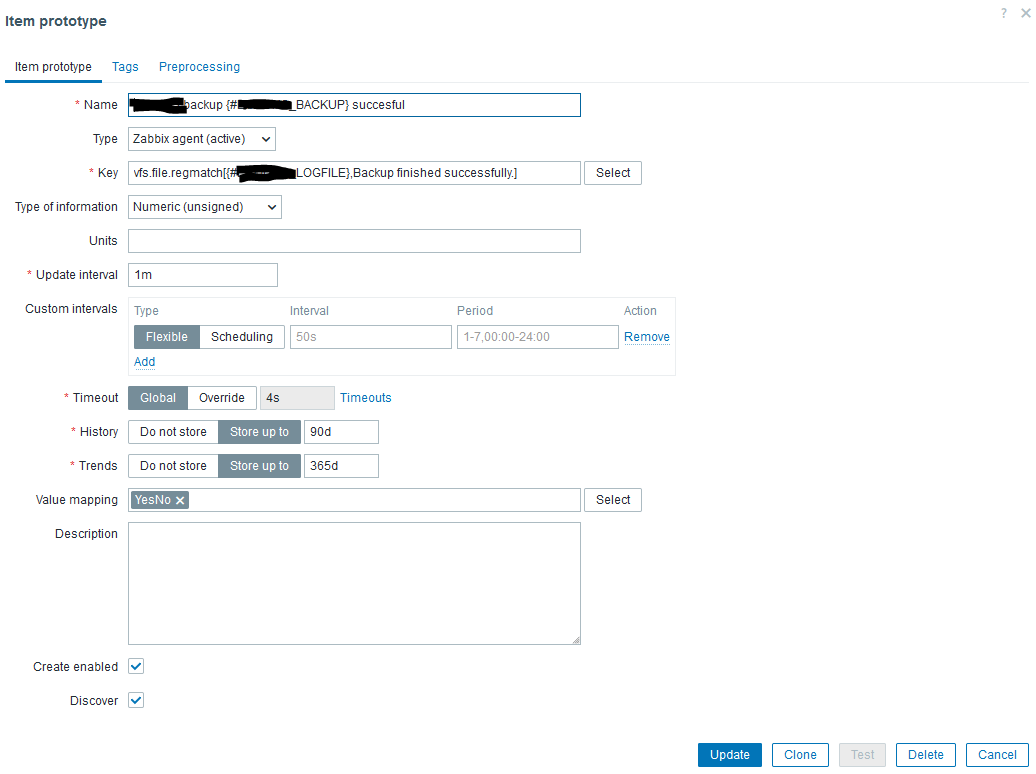The height and width of the screenshot is (774, 1036).
Task: Grab the Description textarea resize handle
Action: (x=576, y=640)
